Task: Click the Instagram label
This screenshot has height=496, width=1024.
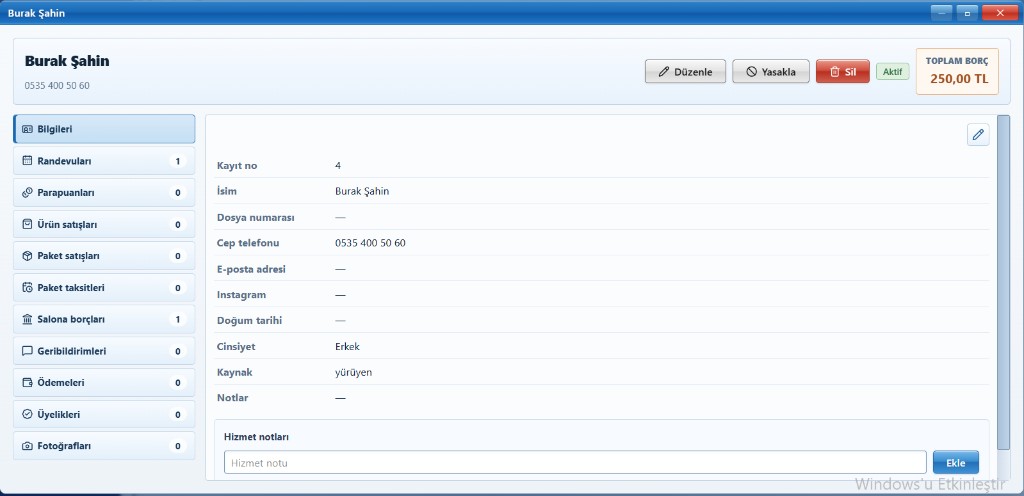Action: 242,295
